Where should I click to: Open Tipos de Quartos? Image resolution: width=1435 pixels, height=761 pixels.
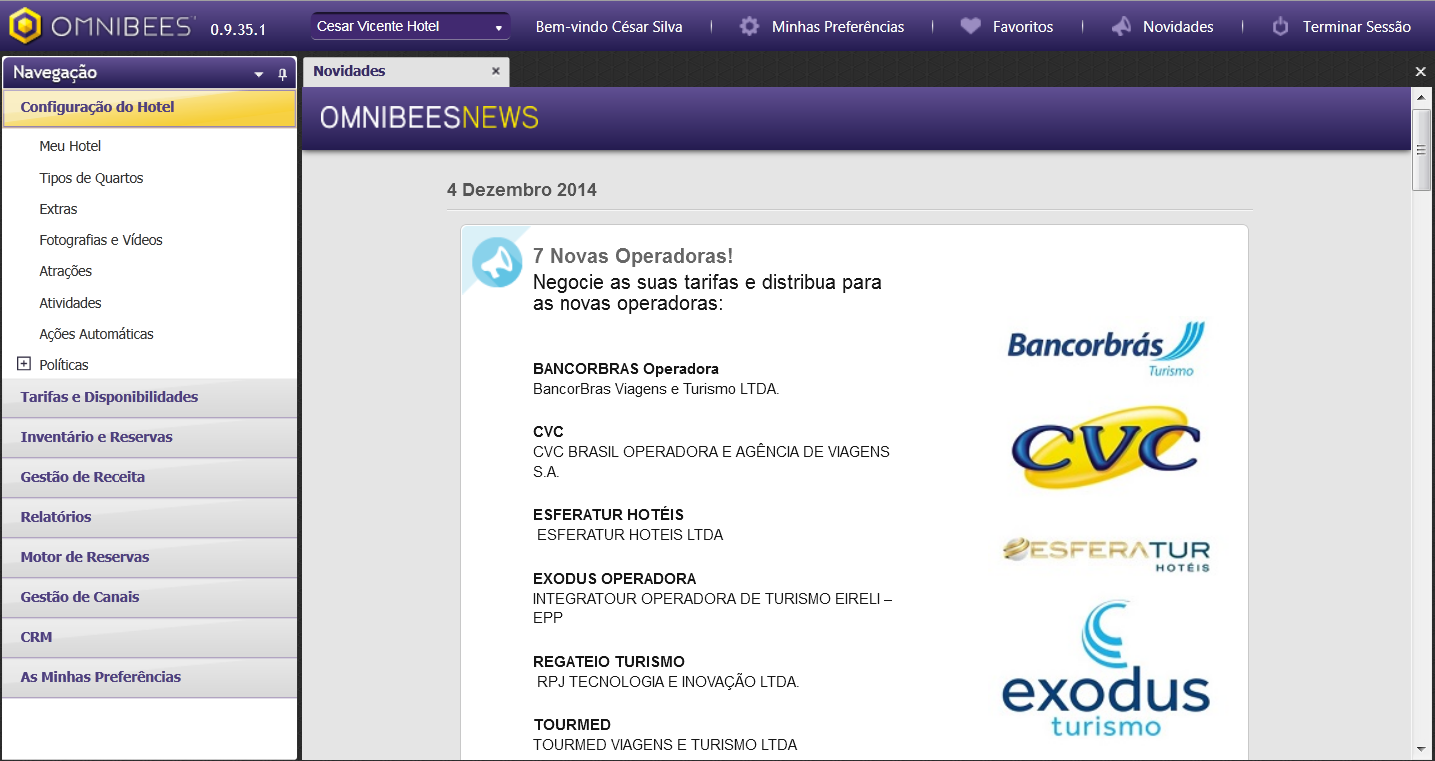pos(91,178)
